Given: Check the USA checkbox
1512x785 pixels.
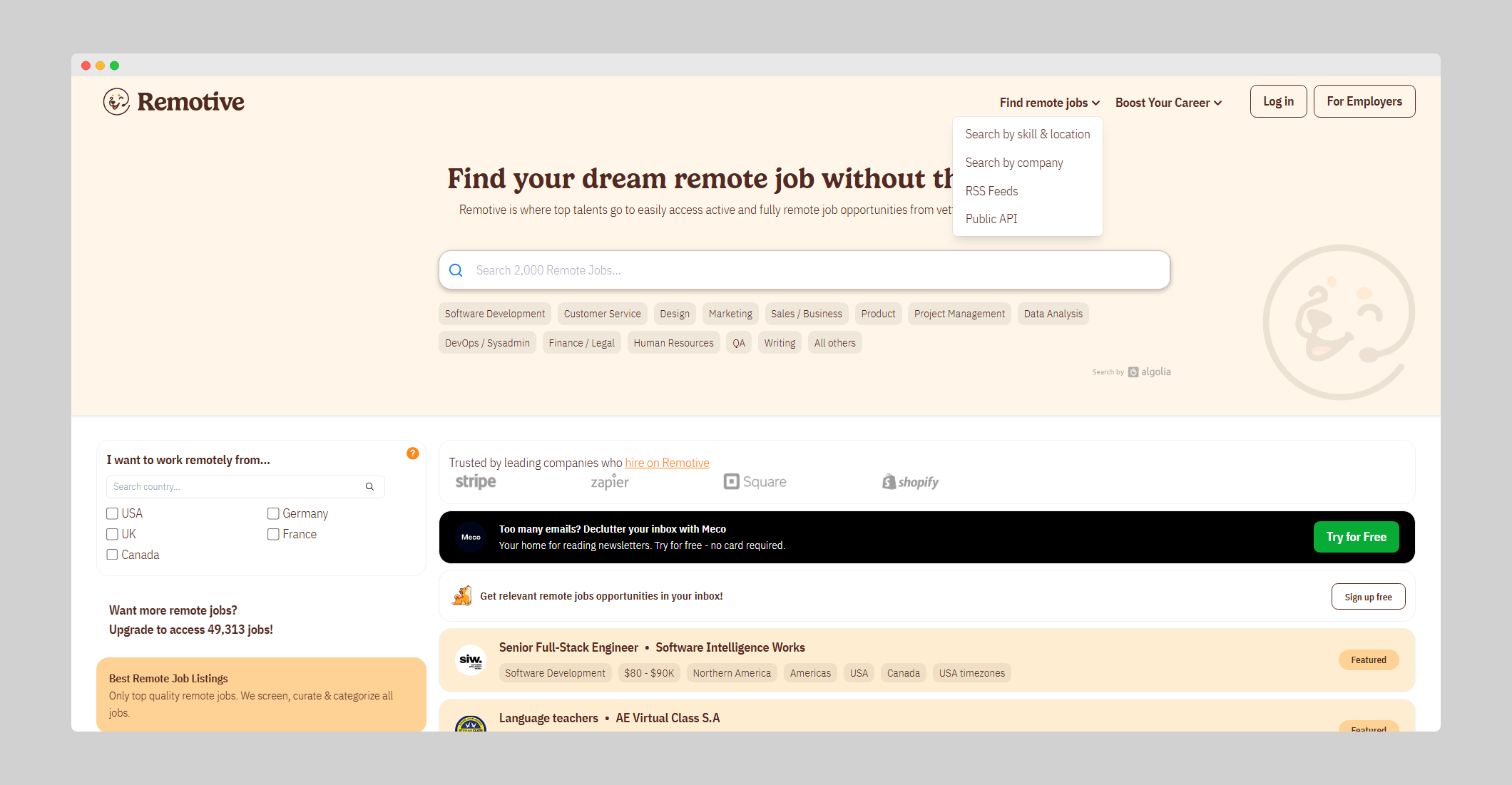Looking at the screenshot, I should tap(112, 513).
